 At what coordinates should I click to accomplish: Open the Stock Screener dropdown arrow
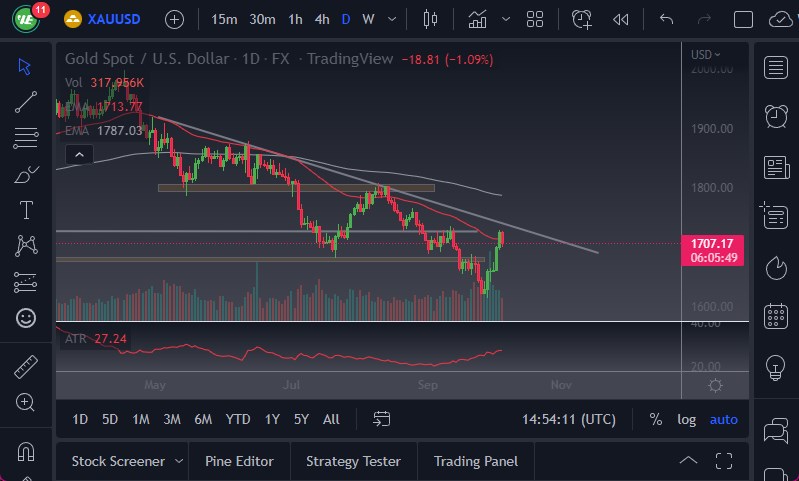pos(179,461)
